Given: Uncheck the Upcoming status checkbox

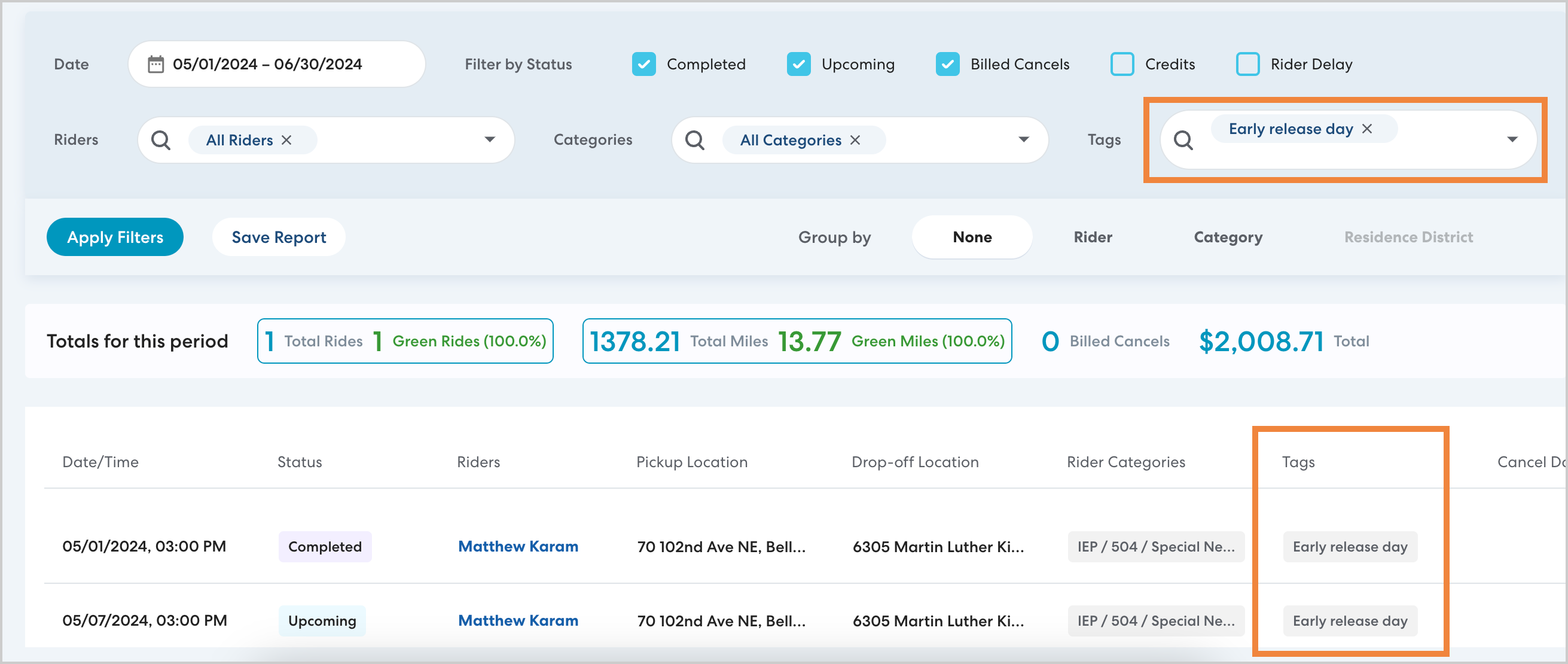Looking at the screenshot, I should coord(798,64).
